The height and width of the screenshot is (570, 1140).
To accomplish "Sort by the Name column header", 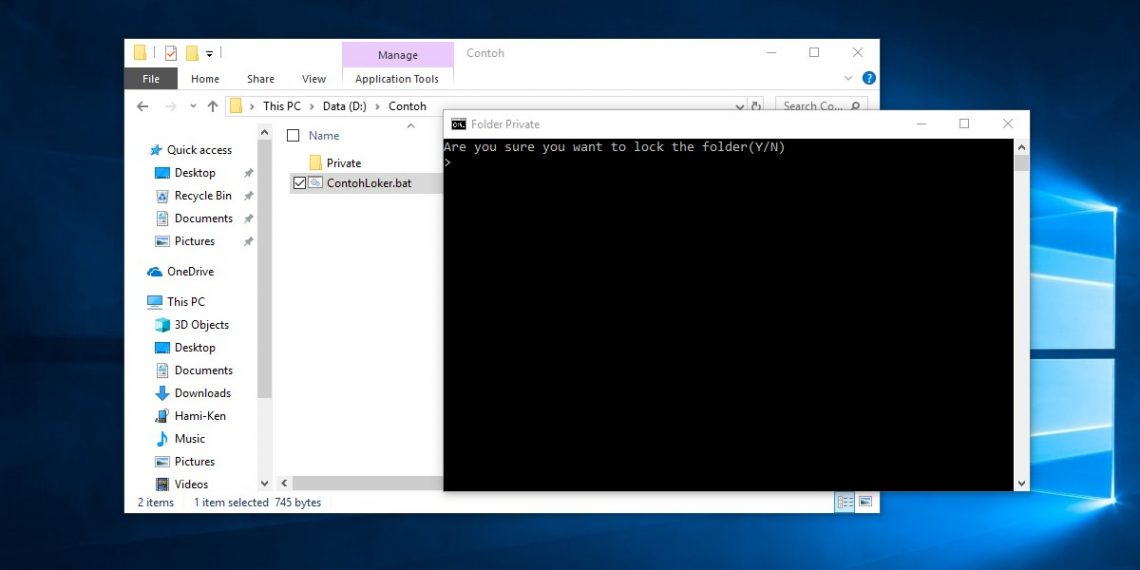I will point(324,135).
